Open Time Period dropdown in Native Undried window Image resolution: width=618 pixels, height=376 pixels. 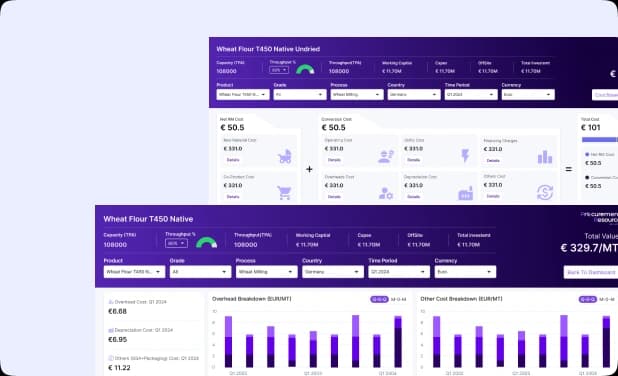coord(471,95)
